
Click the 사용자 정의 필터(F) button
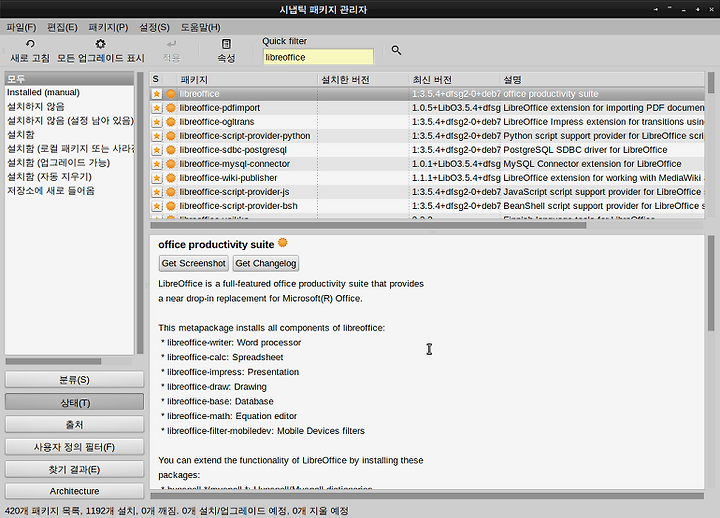click(x=74, y=447)
